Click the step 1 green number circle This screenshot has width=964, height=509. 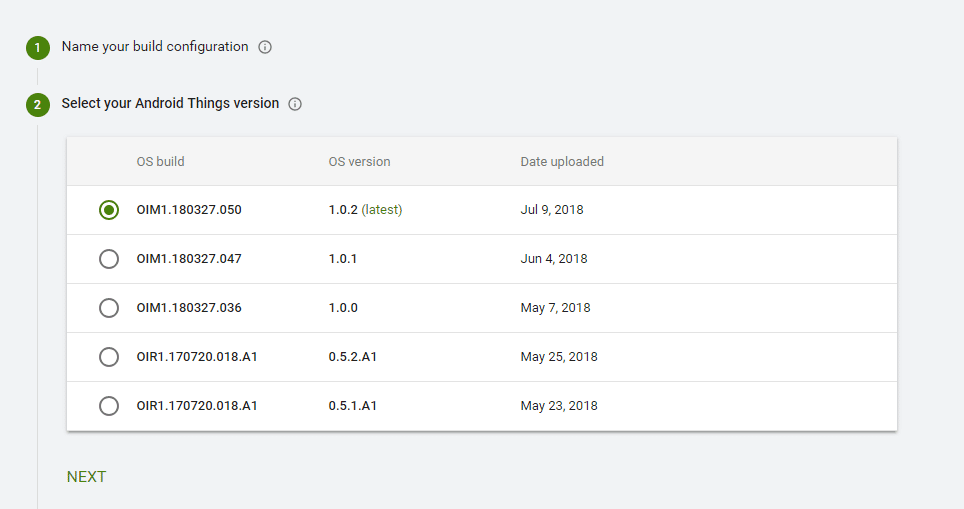38,47
